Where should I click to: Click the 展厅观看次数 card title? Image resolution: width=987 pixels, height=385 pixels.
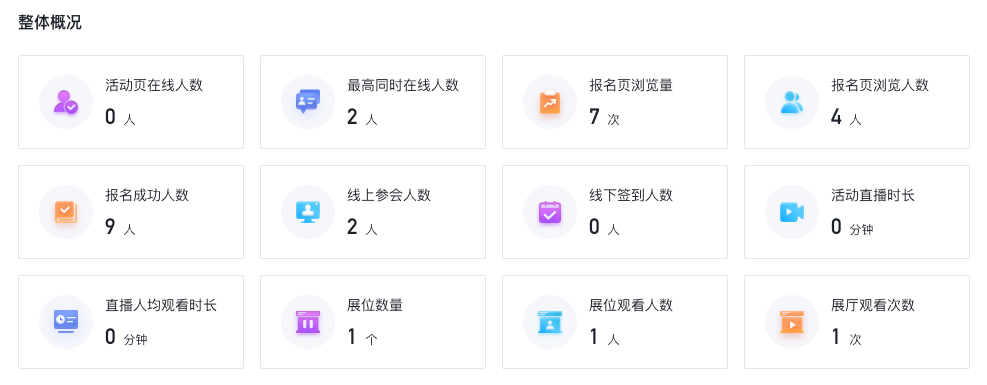872,305
